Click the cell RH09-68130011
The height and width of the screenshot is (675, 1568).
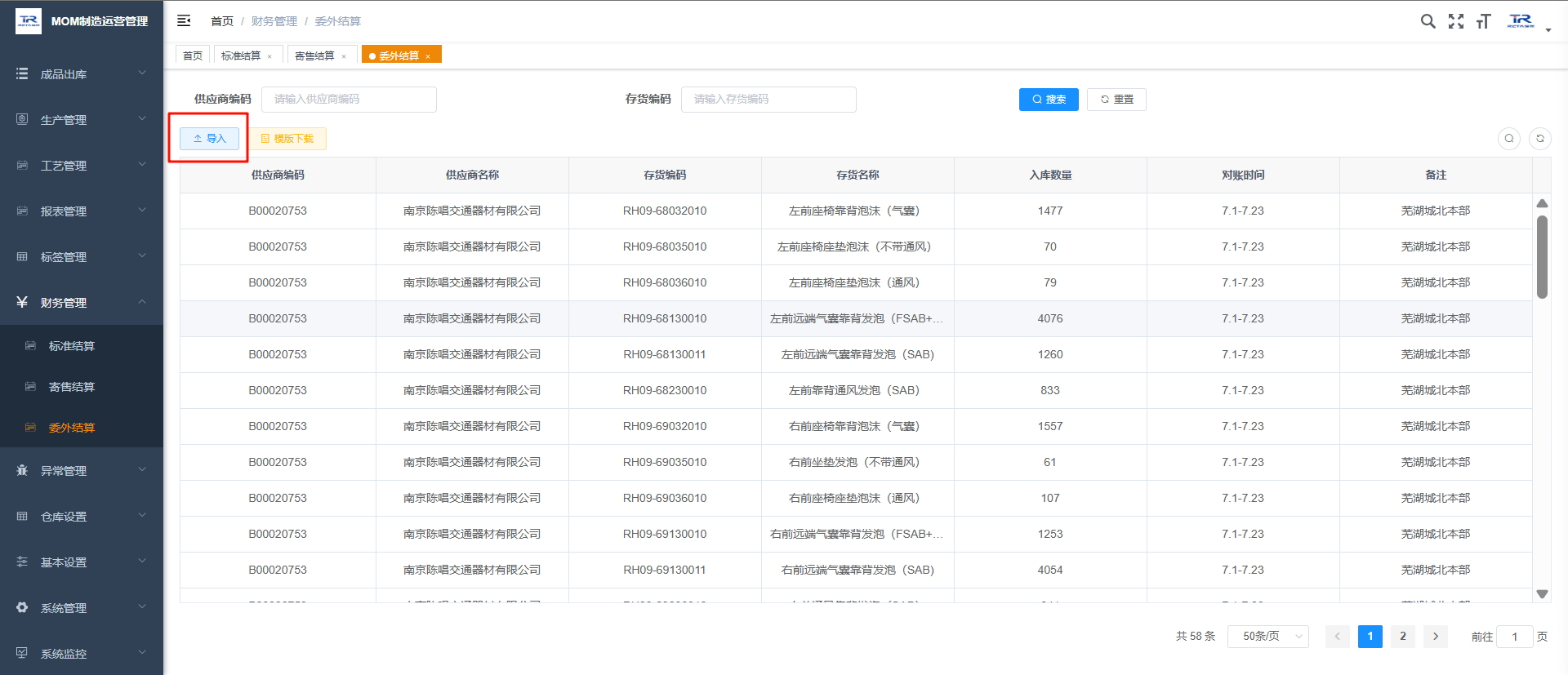(x=665, y=354)
